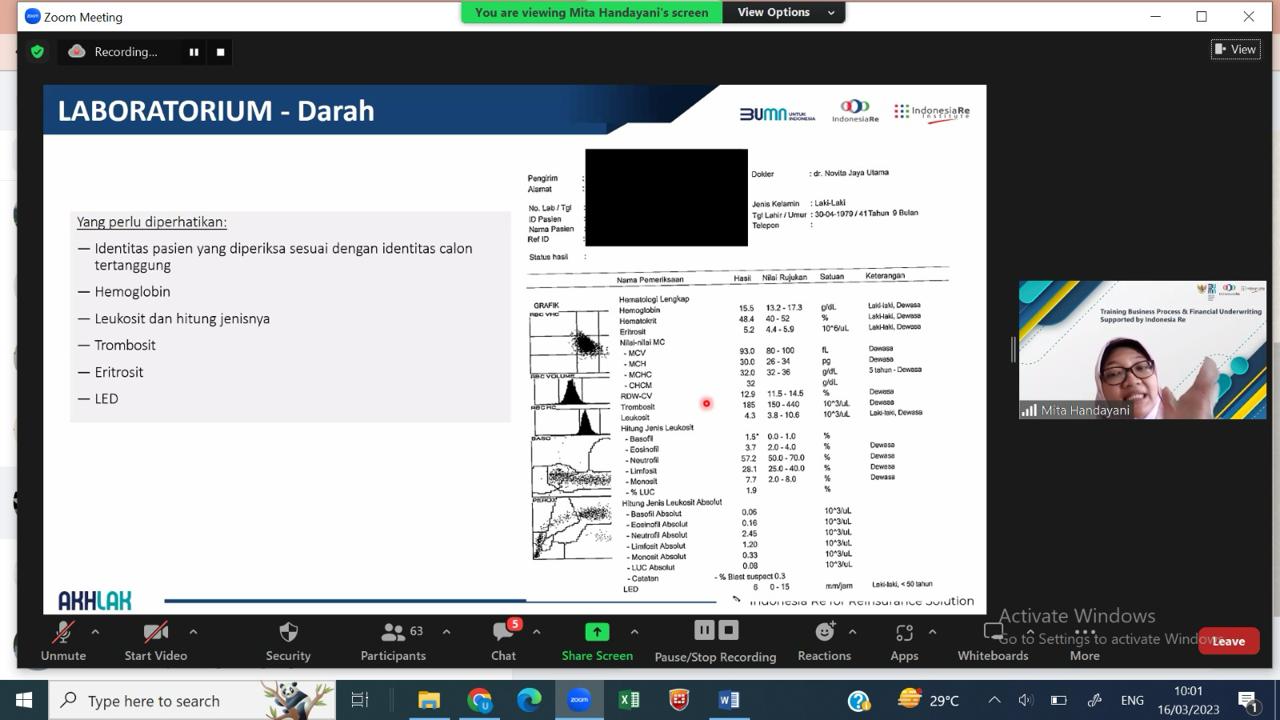Click the green encryption shield icon
Screen dimensions: 1280x720
pyautogui.click(x=37, y=52)
